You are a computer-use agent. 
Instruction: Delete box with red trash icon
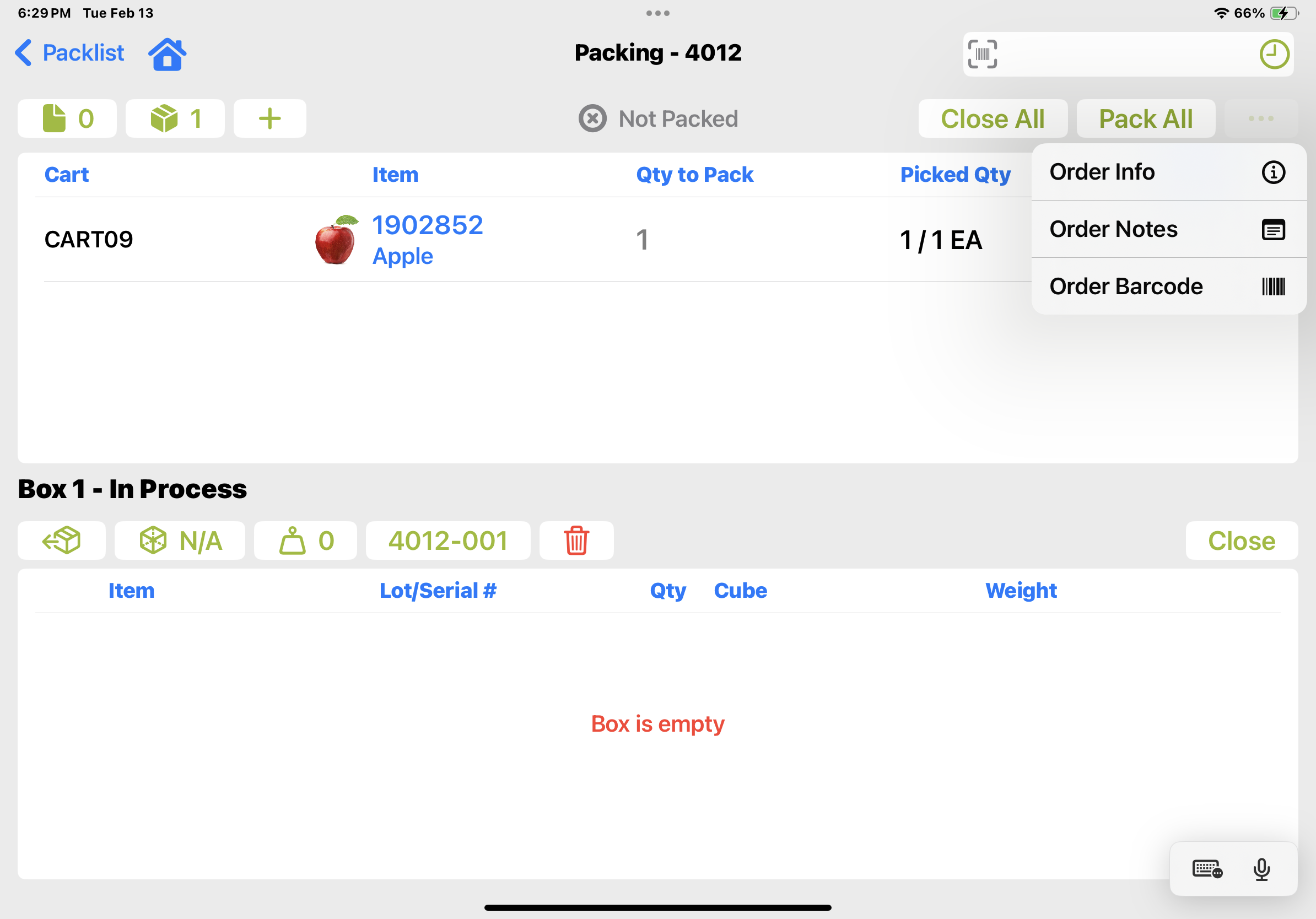pyautogui.click(x=576, y=540)
